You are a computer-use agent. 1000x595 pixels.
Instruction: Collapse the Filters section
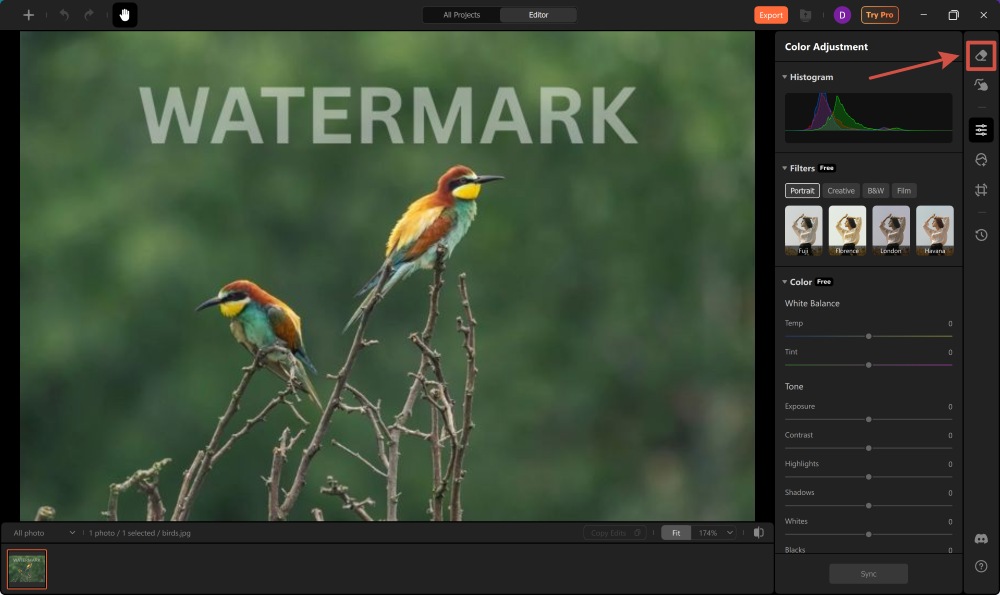784,167
